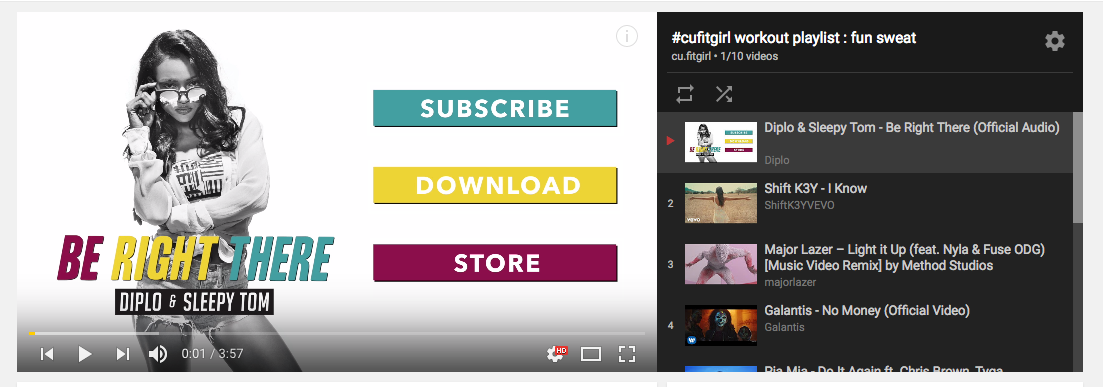Image resolution: width=1103 pixels, height=387 pixels.
Task: Toggle shuffle for the playlist
Action: click(x=724, y=94)
